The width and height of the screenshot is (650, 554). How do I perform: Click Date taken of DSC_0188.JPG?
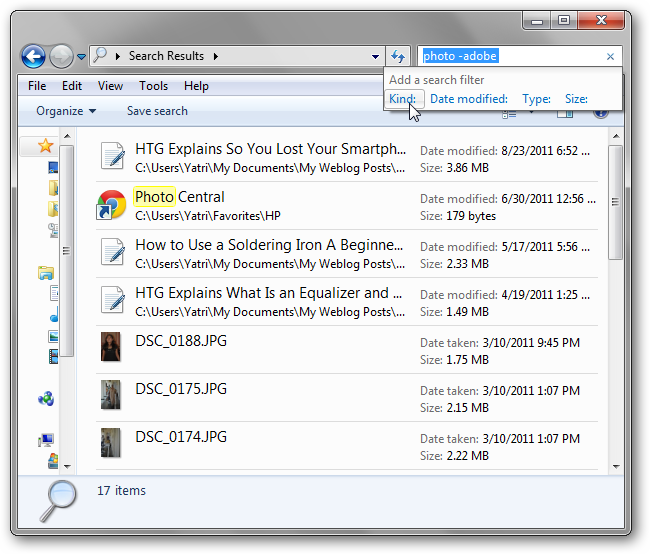(500, 343)
